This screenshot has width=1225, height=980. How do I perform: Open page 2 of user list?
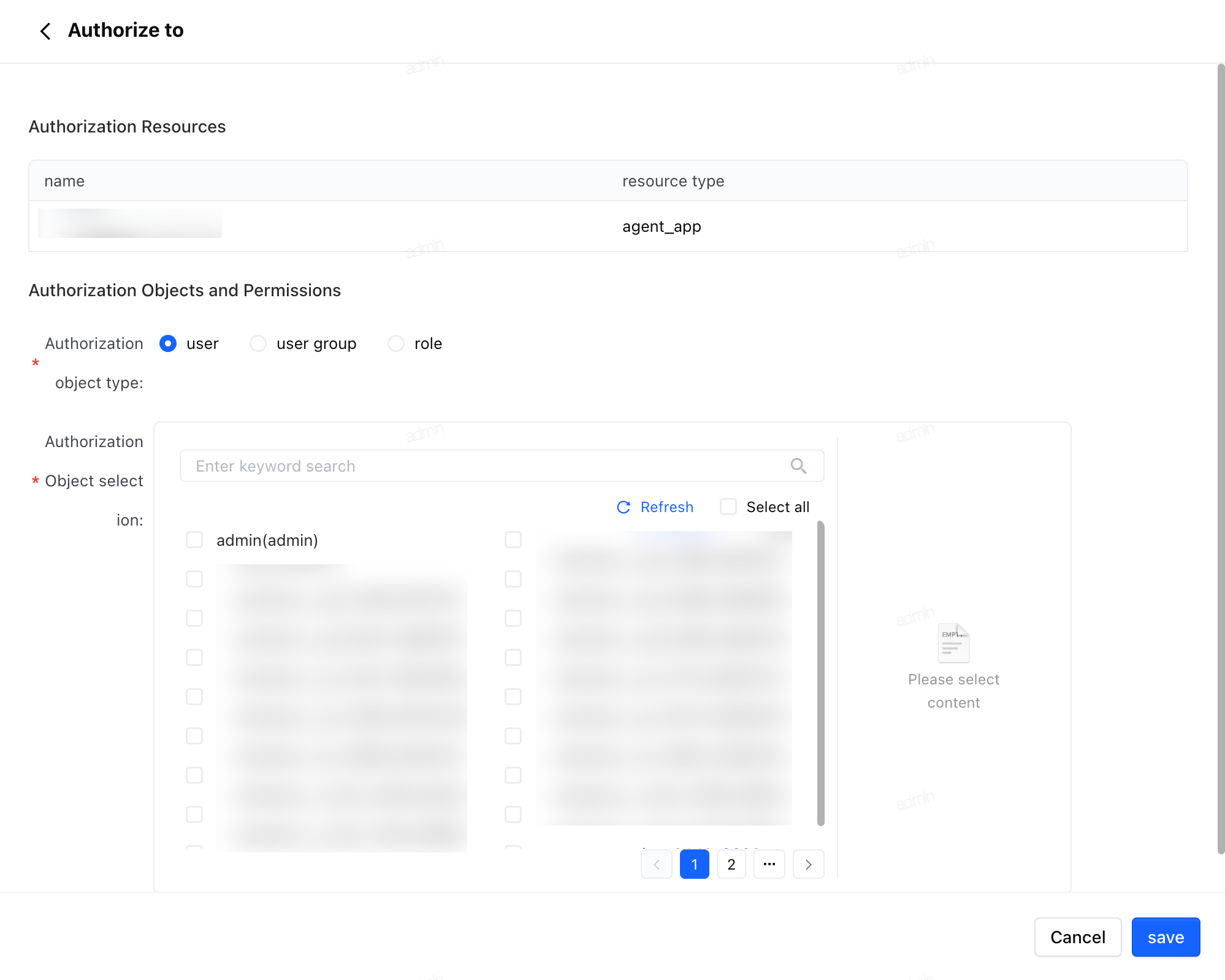click(731, 864)
